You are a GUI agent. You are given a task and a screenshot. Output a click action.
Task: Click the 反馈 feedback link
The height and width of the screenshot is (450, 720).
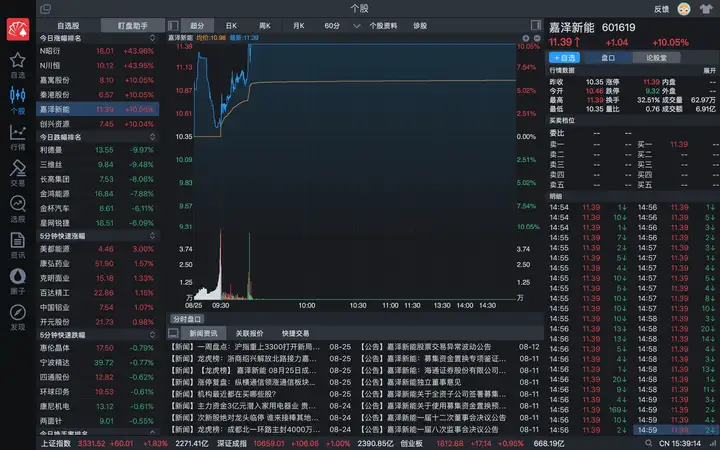tap(662, 9)
